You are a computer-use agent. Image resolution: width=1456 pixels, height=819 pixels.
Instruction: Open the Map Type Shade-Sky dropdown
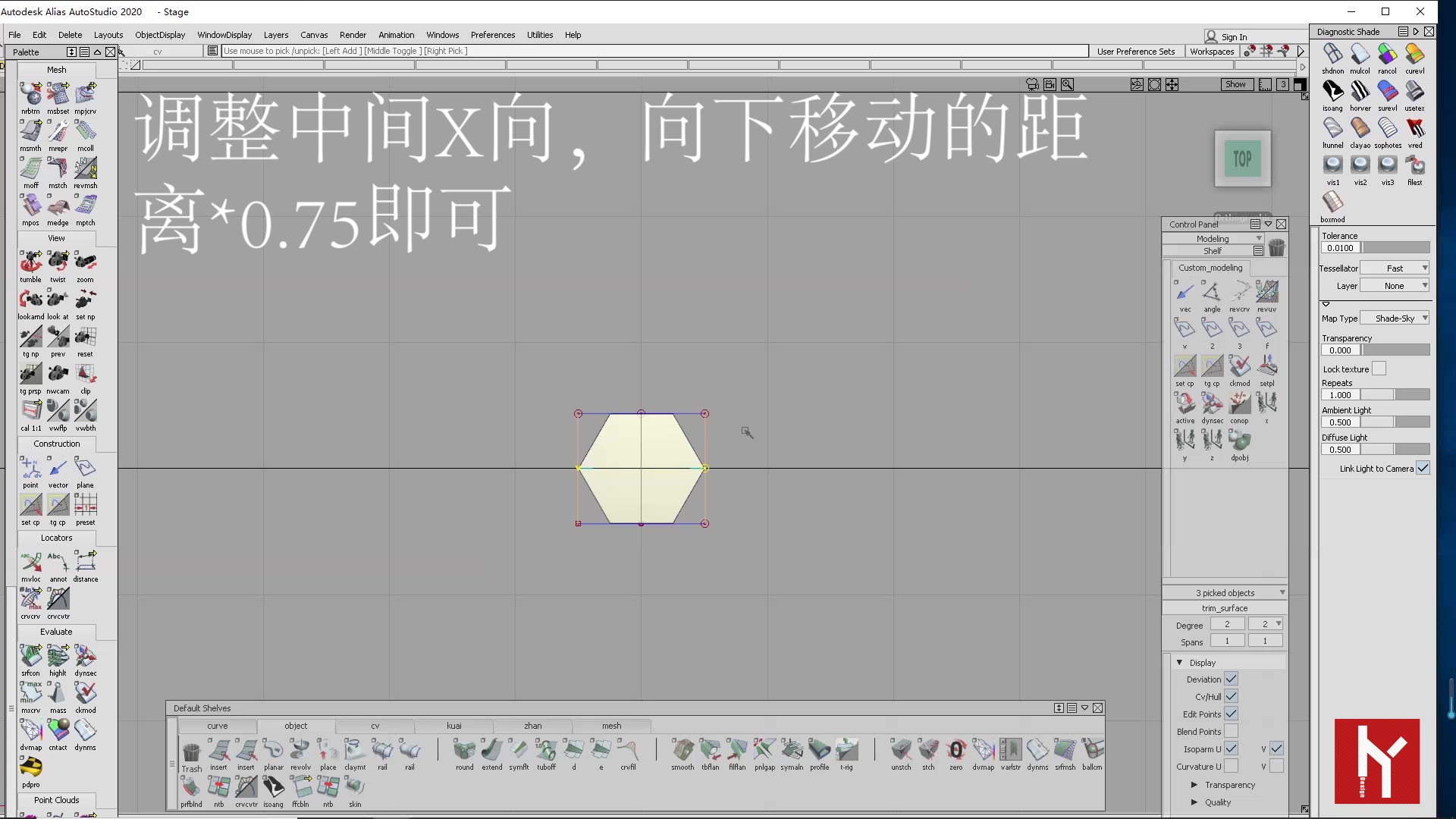click(x=1396, y=318)
